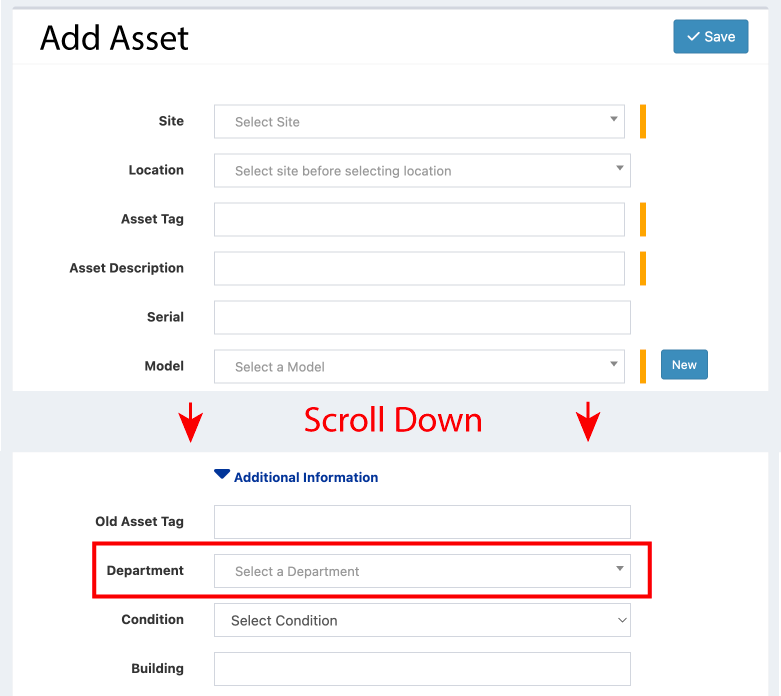
Task: Click the Model field label
Action: tap(164, 366)
